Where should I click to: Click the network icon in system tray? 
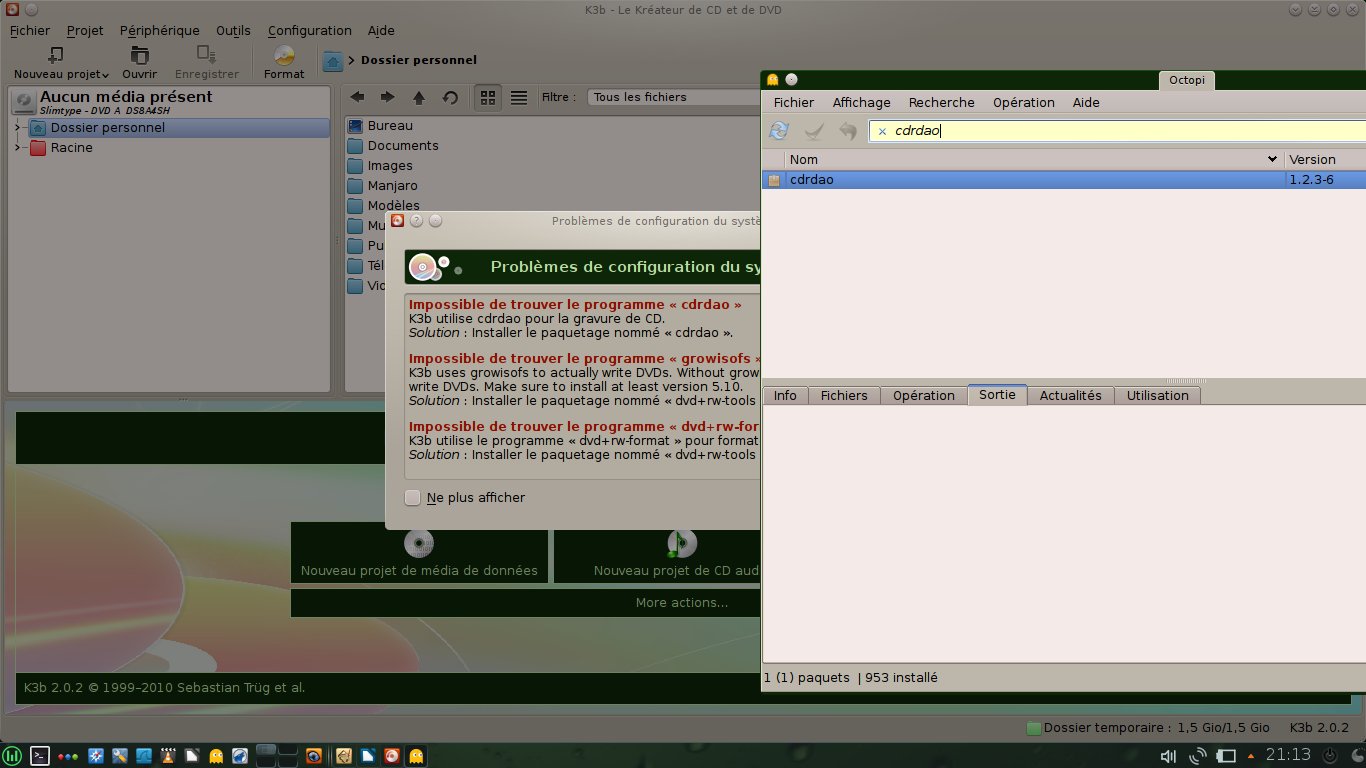1197,756
